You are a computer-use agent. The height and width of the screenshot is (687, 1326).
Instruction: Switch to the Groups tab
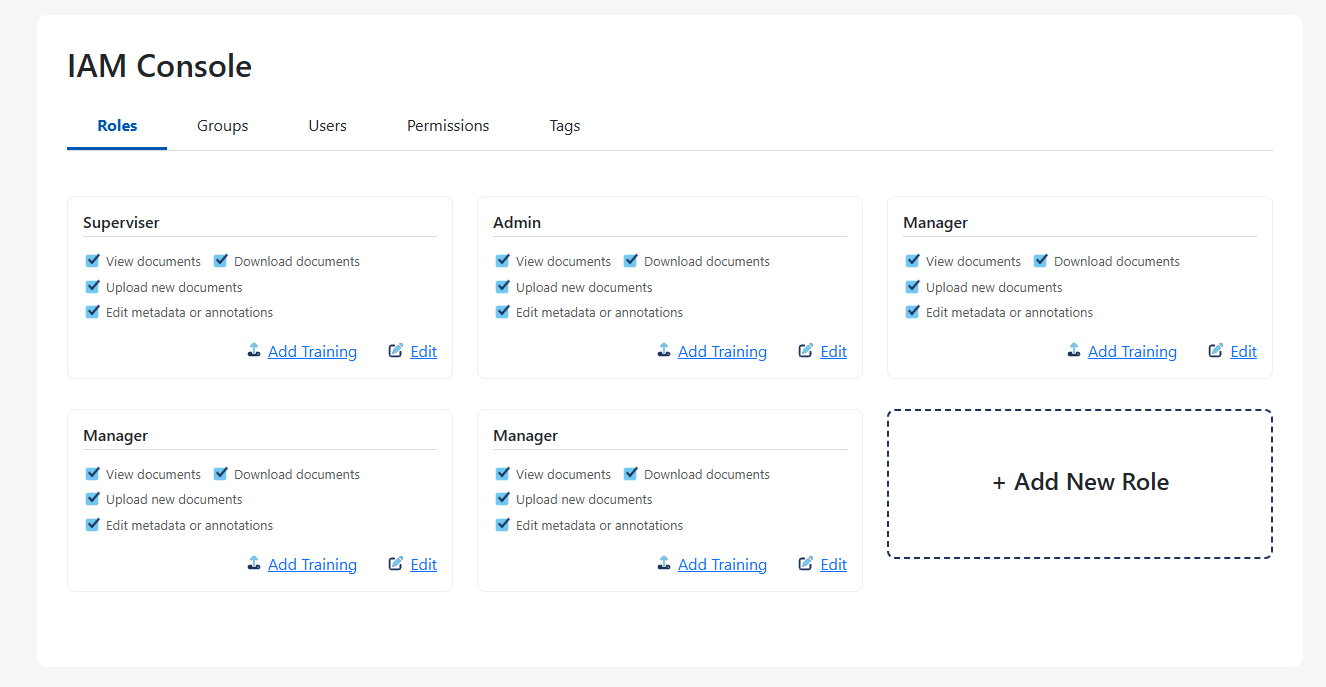(x=222, y=126)
